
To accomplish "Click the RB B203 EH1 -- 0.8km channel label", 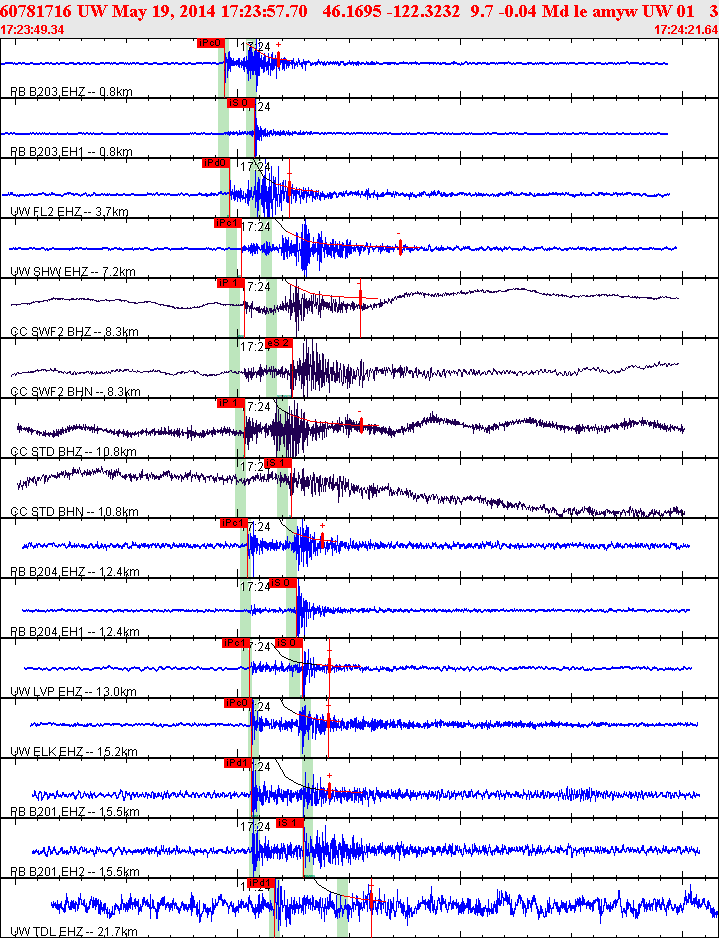I will pos(72,152).
